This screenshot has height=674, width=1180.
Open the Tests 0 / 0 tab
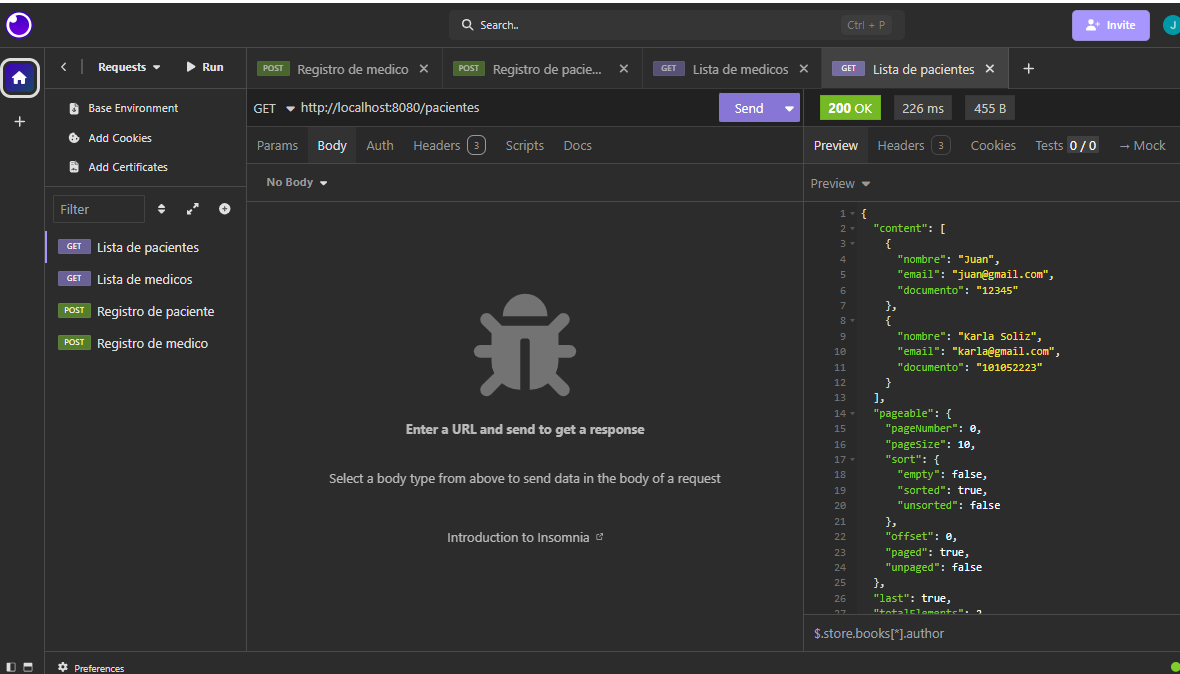(1066, 145)
